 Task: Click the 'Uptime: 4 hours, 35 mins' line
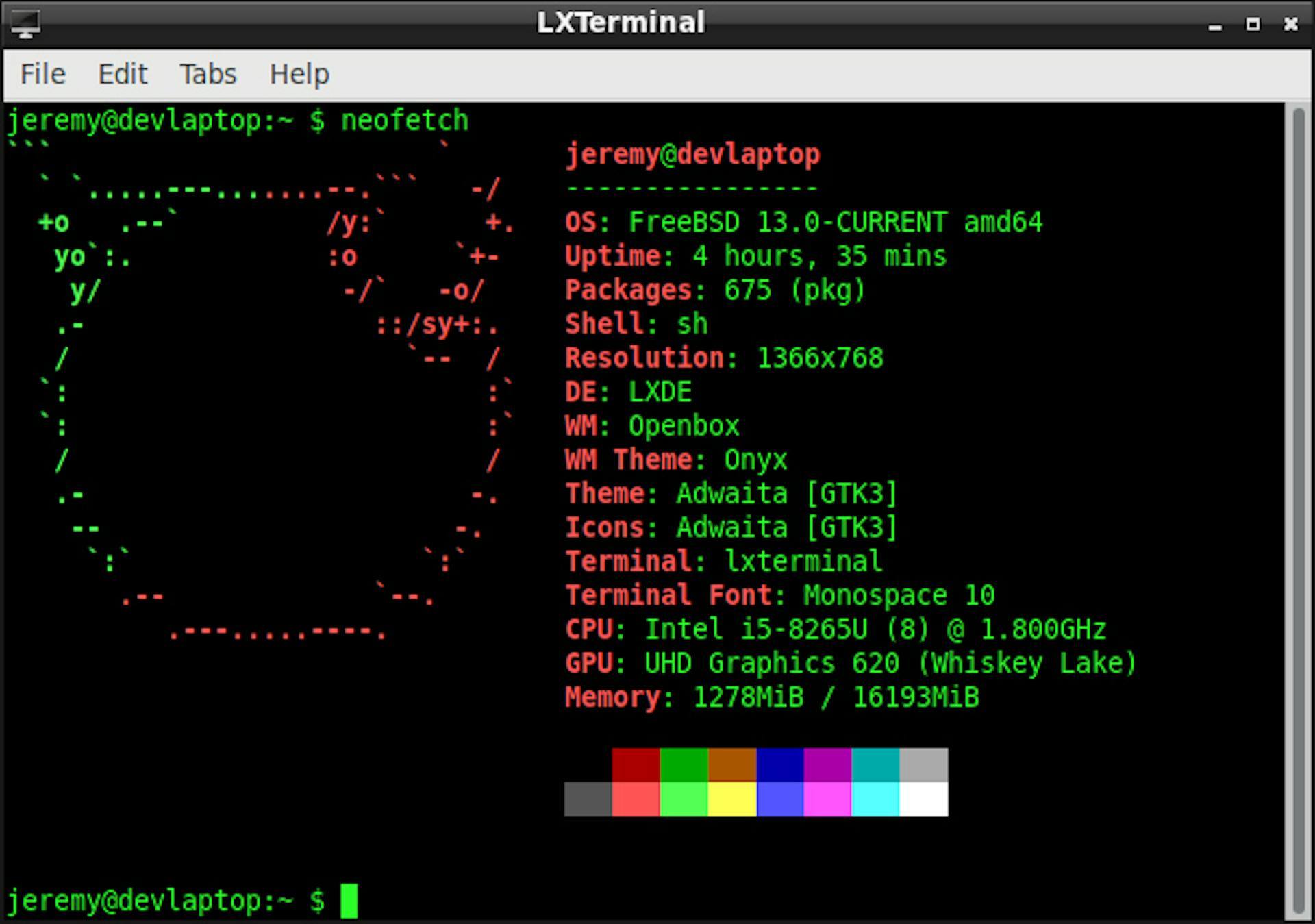755,256
